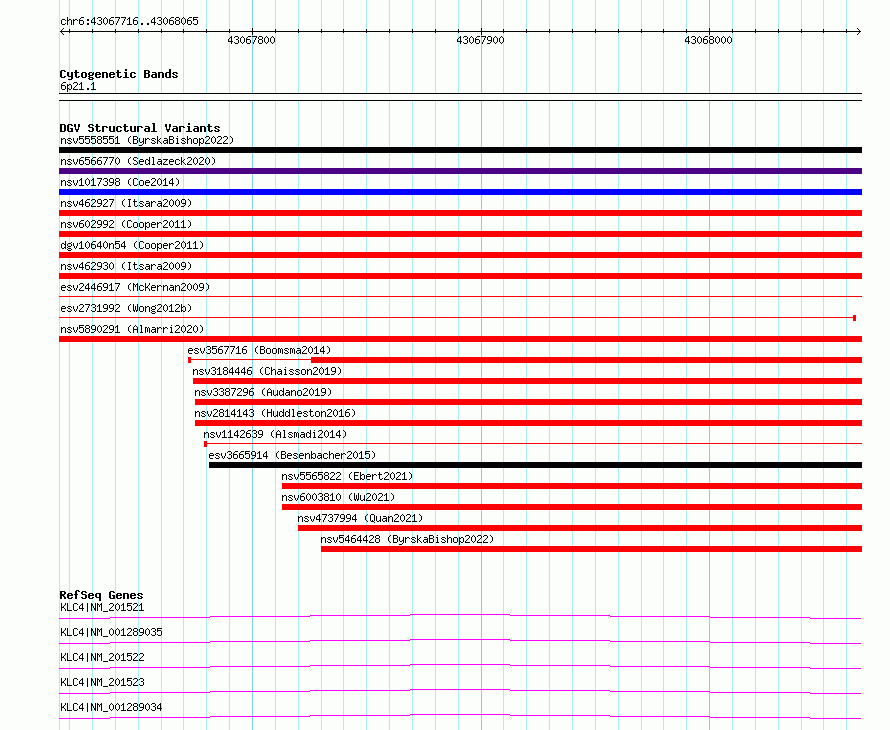Select the nsv6566770 (Sedlazeck2020) label
Image resolution: width=890 pixels, height=730 pixels.
tap(138, 161)
